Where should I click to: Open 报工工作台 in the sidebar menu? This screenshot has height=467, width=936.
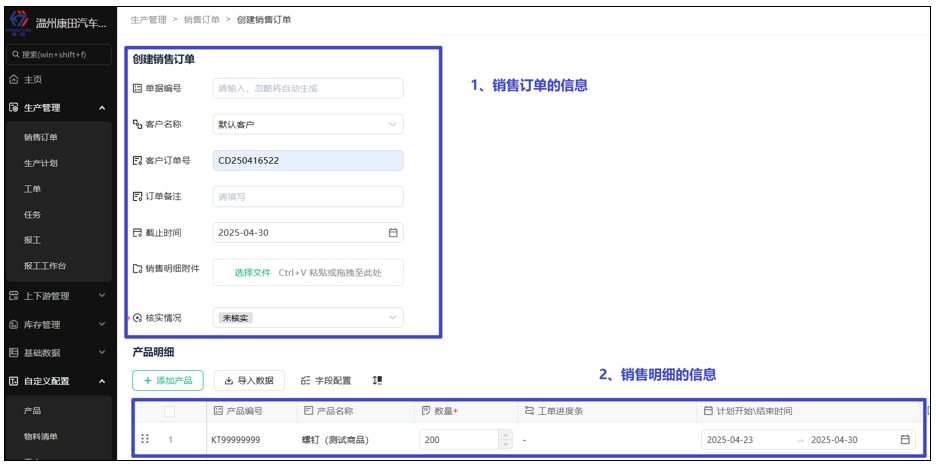click(50, 266)
